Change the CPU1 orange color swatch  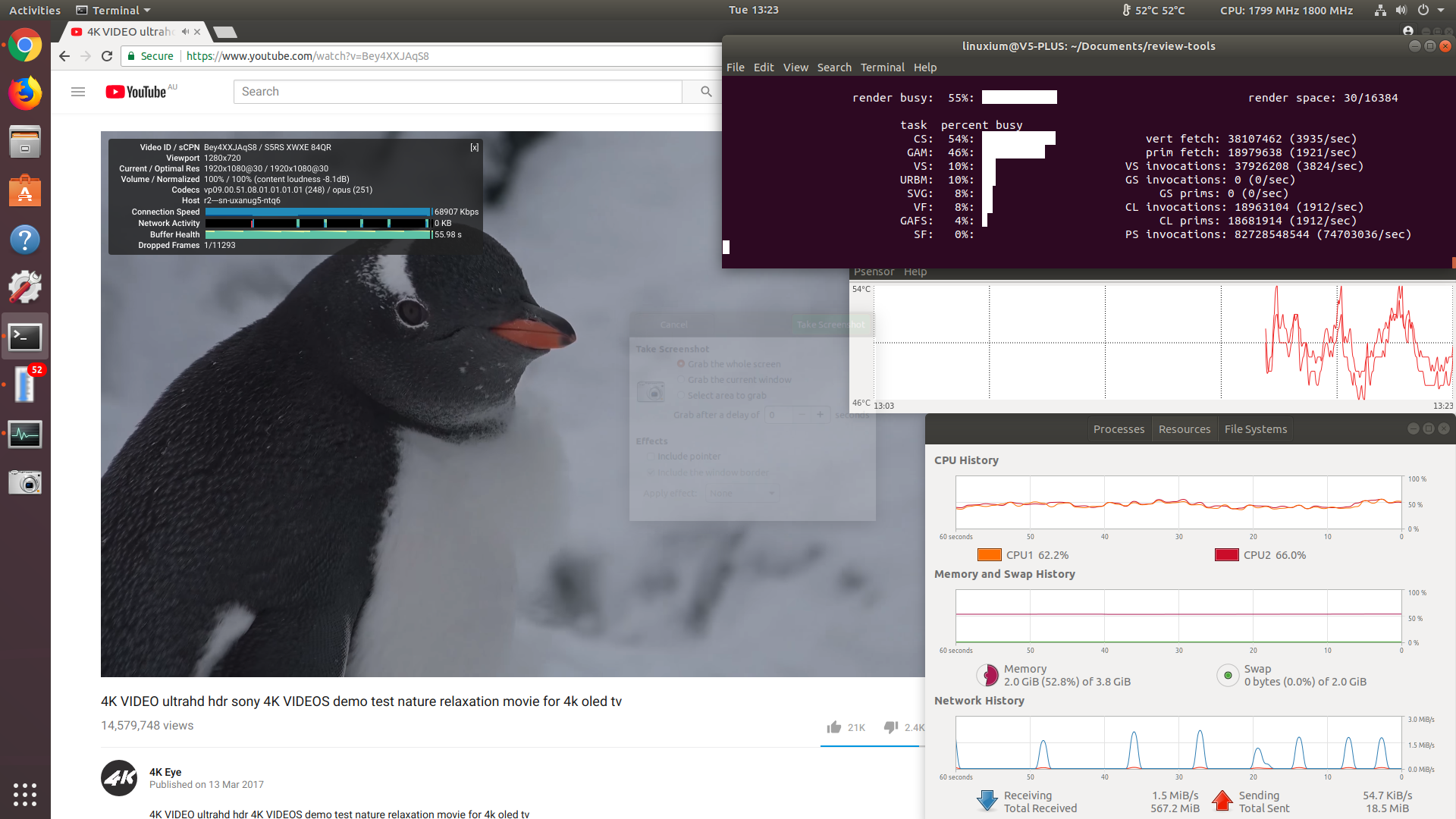990,555
